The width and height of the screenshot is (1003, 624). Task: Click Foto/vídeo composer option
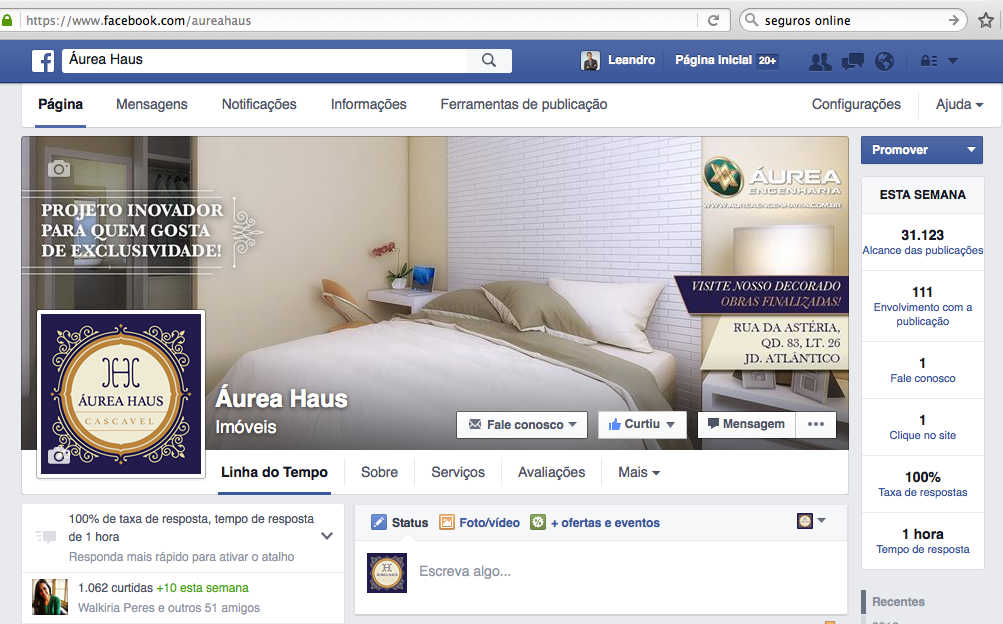point(489,522)
